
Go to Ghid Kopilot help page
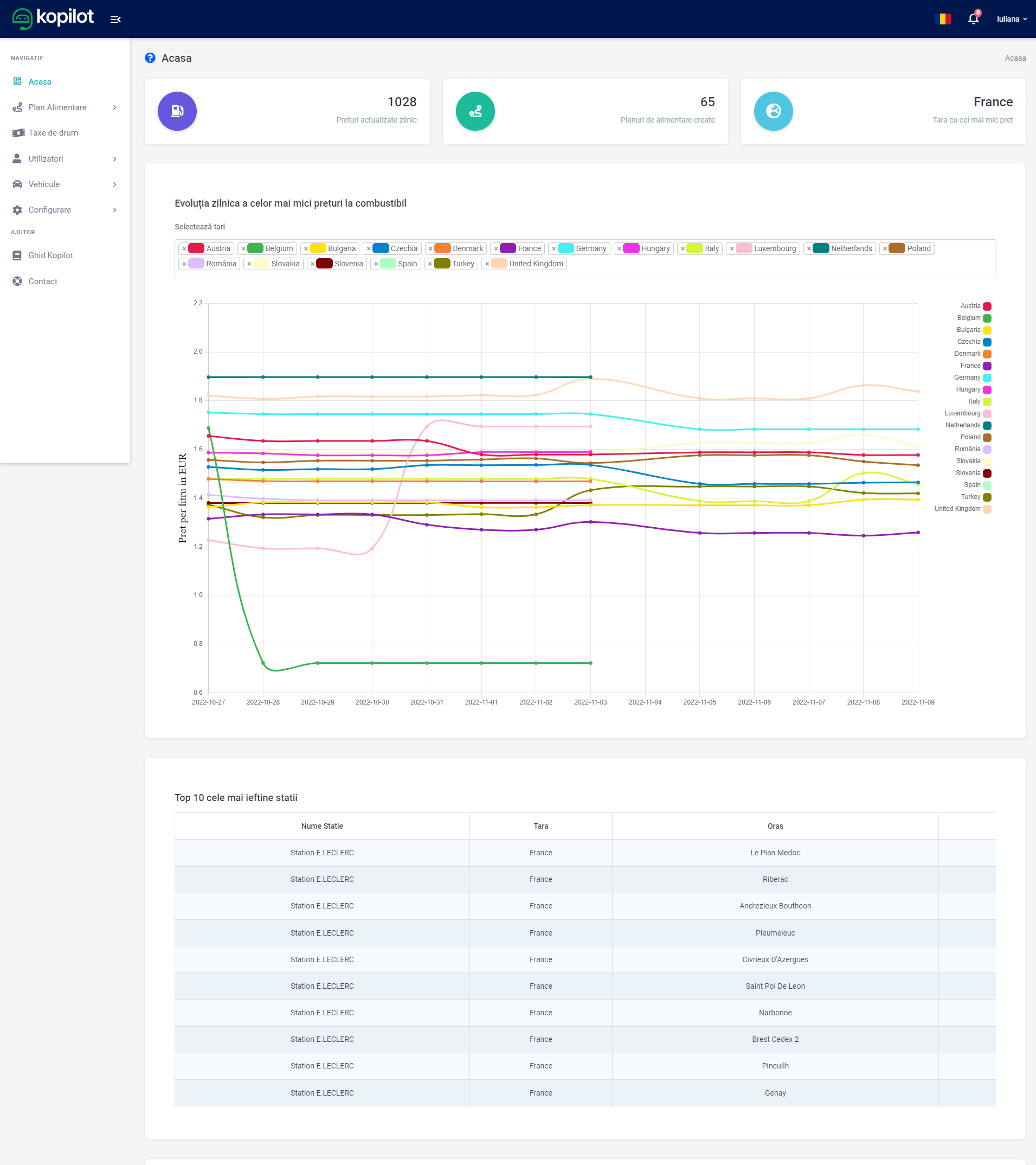click(x=51, y=255)
